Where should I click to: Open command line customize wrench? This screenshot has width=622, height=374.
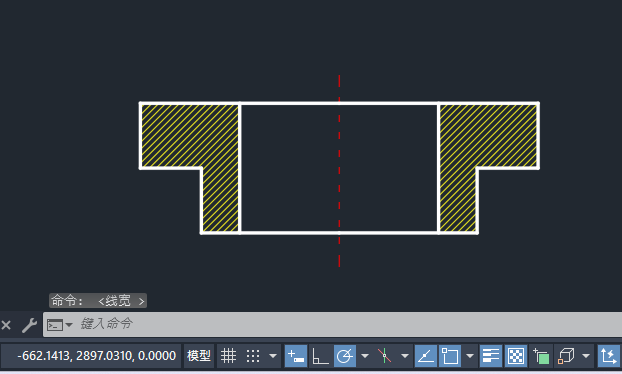click(29, 325)
